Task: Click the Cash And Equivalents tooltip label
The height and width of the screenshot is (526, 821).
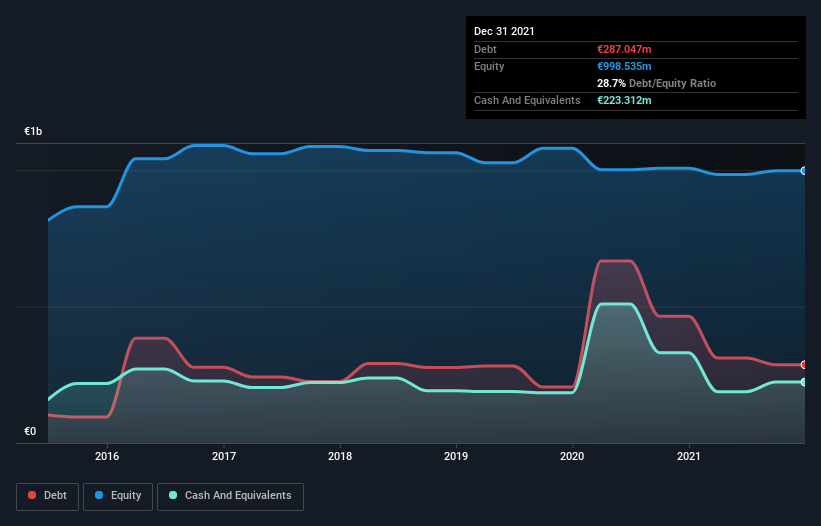Action: pos(527,100)
